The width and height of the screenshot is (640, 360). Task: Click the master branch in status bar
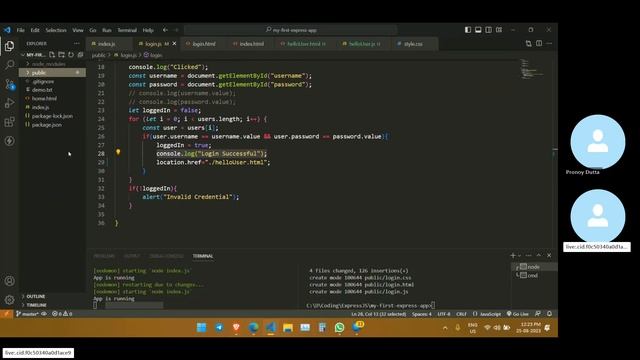click(x=27, y=314)
